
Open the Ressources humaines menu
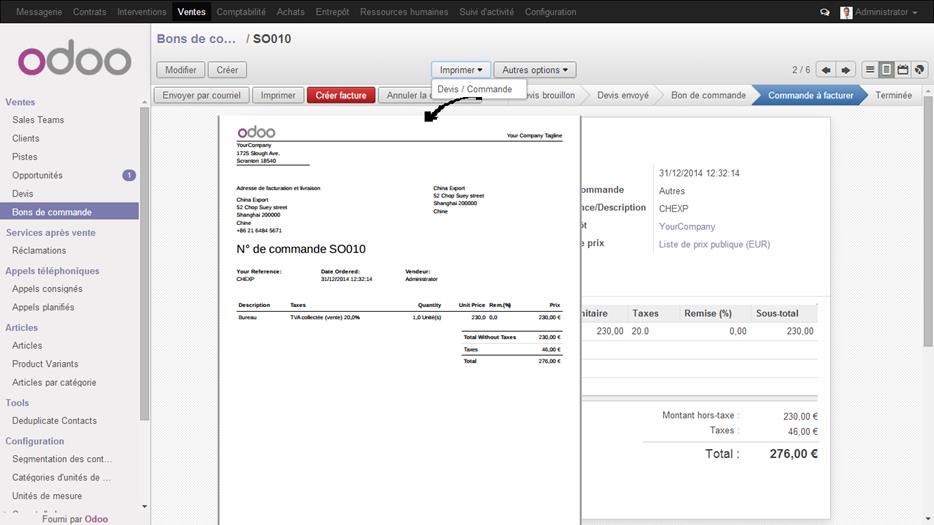pyautogui.click(x=404, y=12)
